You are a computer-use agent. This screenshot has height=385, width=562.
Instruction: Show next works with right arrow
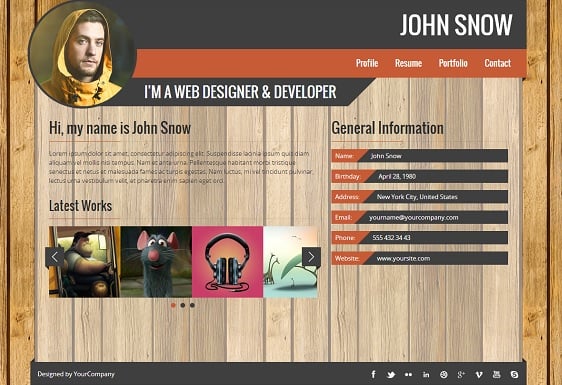click(311, 257)
